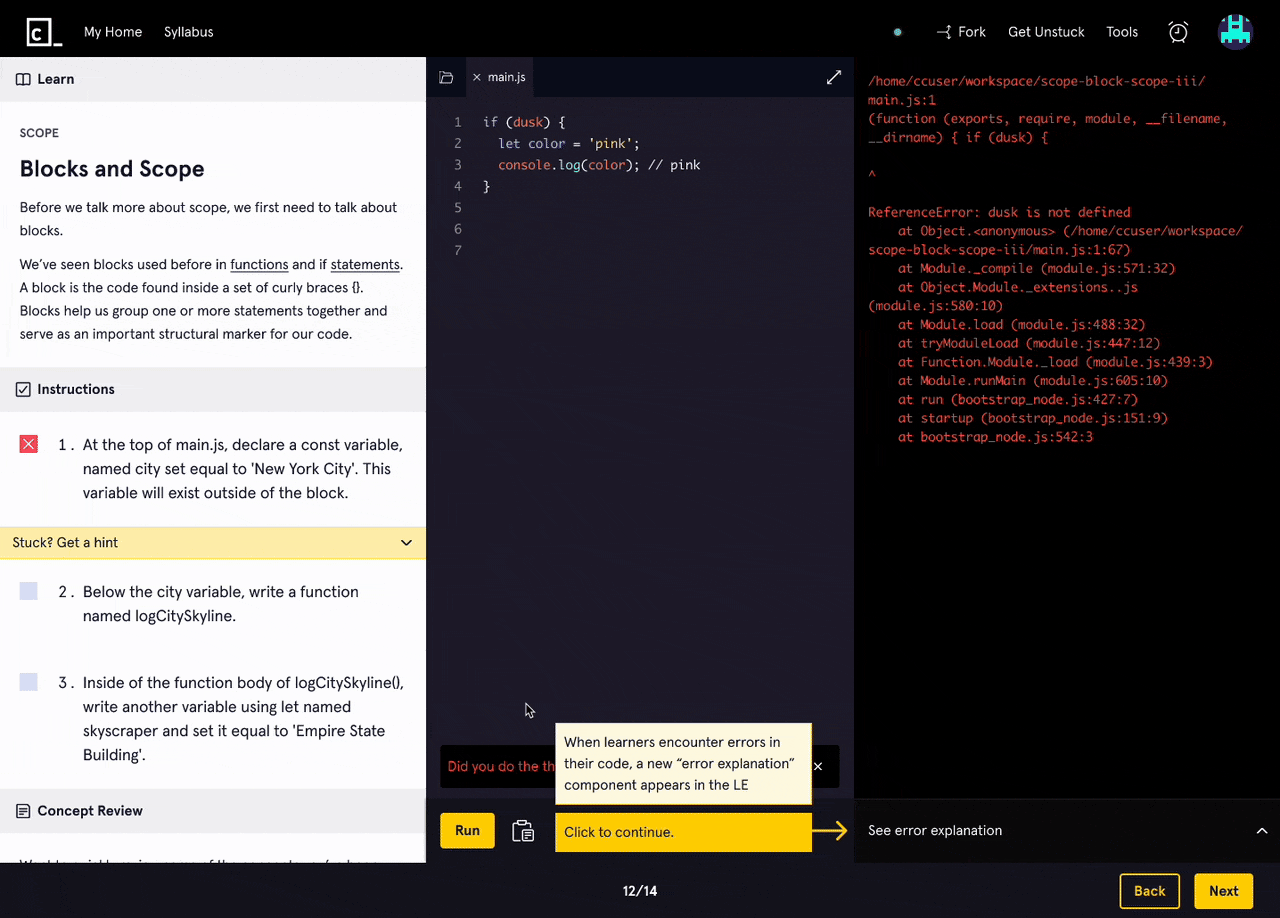Click the teal connection status dot

[897, 32]
